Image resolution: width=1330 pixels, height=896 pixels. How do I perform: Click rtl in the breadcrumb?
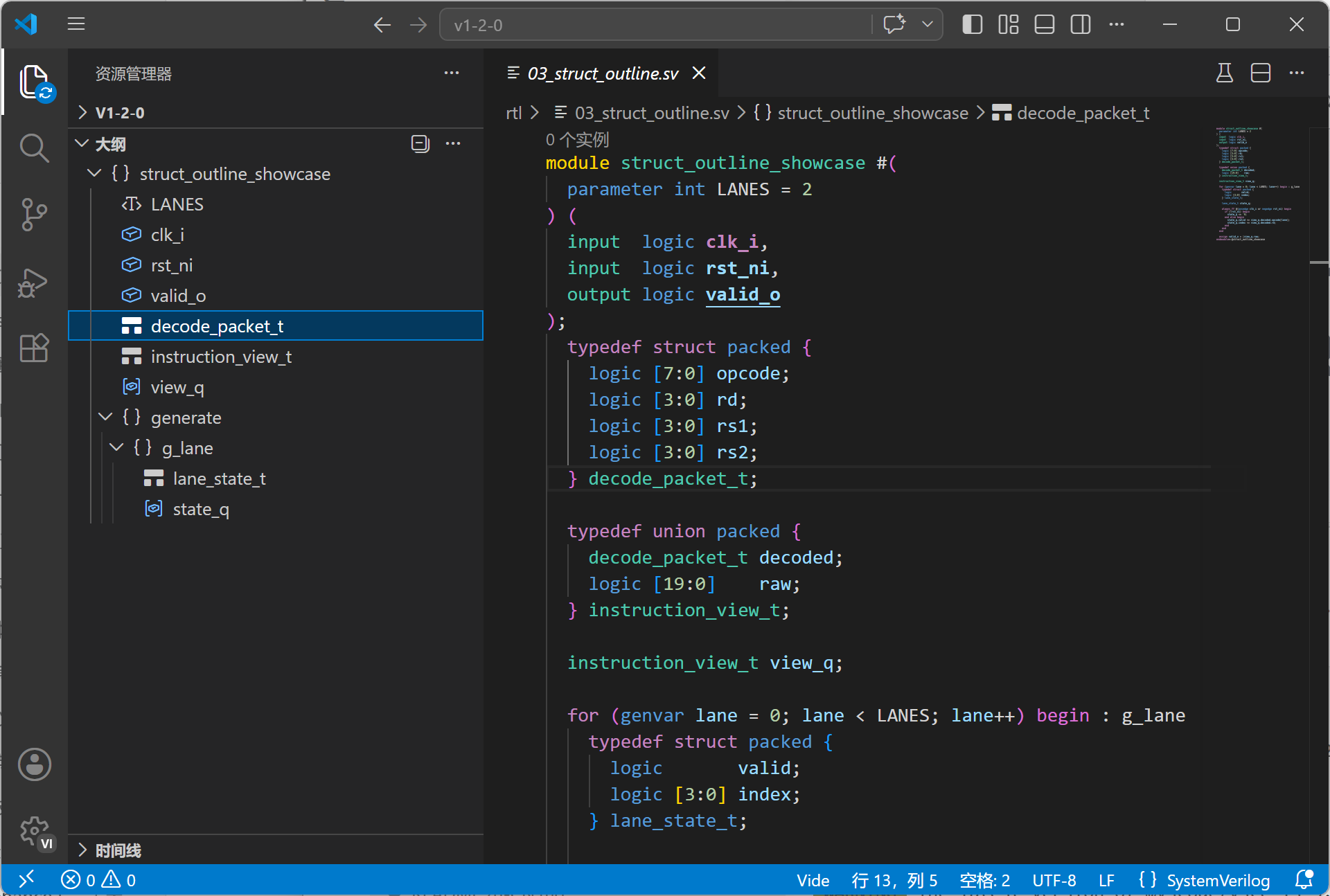(x=513, y=113)
